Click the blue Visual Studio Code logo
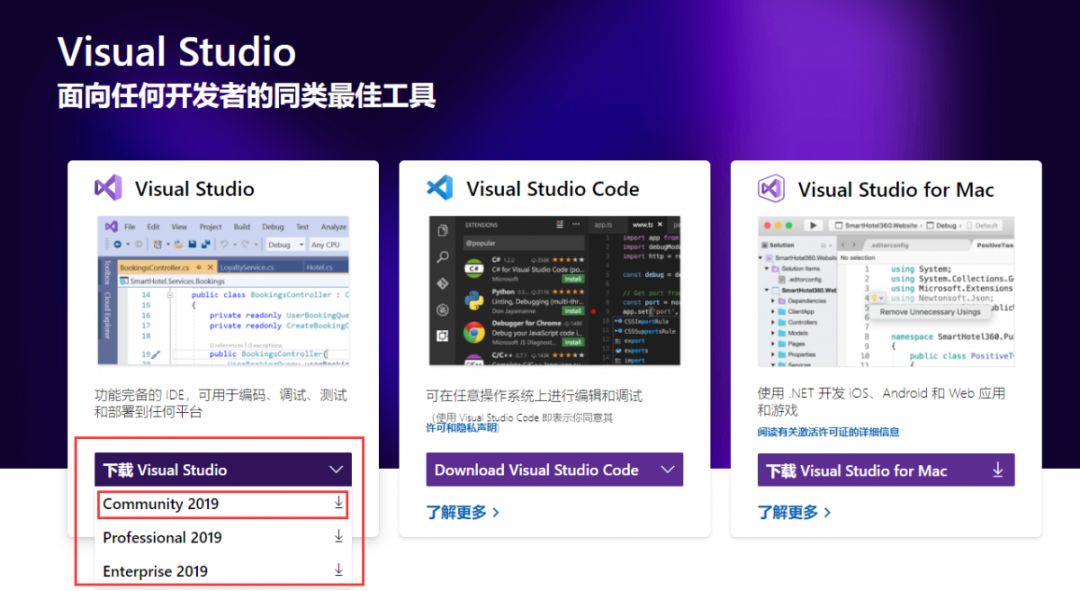Screen dimensions: 1080x591 440,187
